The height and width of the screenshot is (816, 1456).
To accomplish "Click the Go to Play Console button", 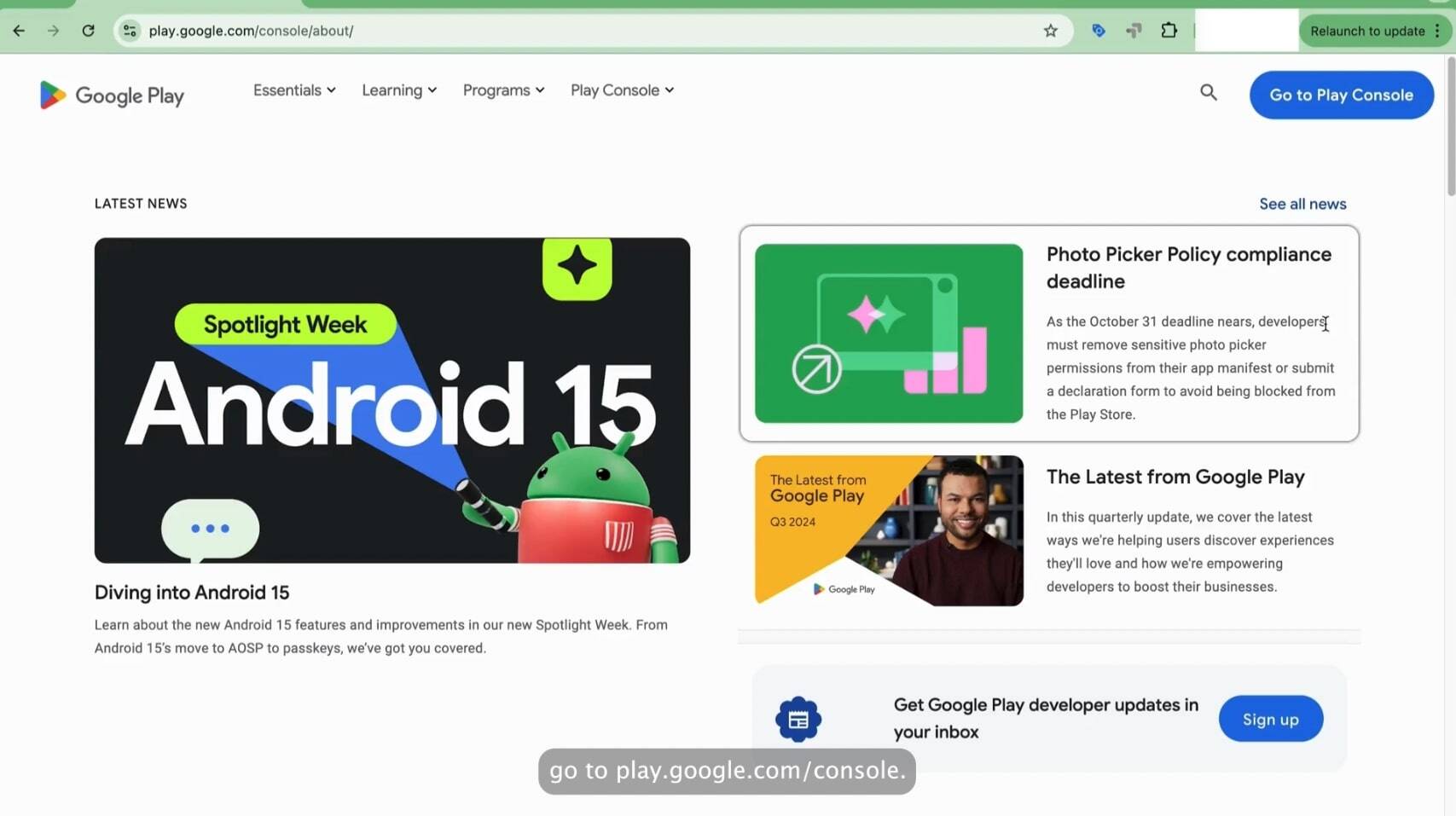I will [x=1341, y=95].
